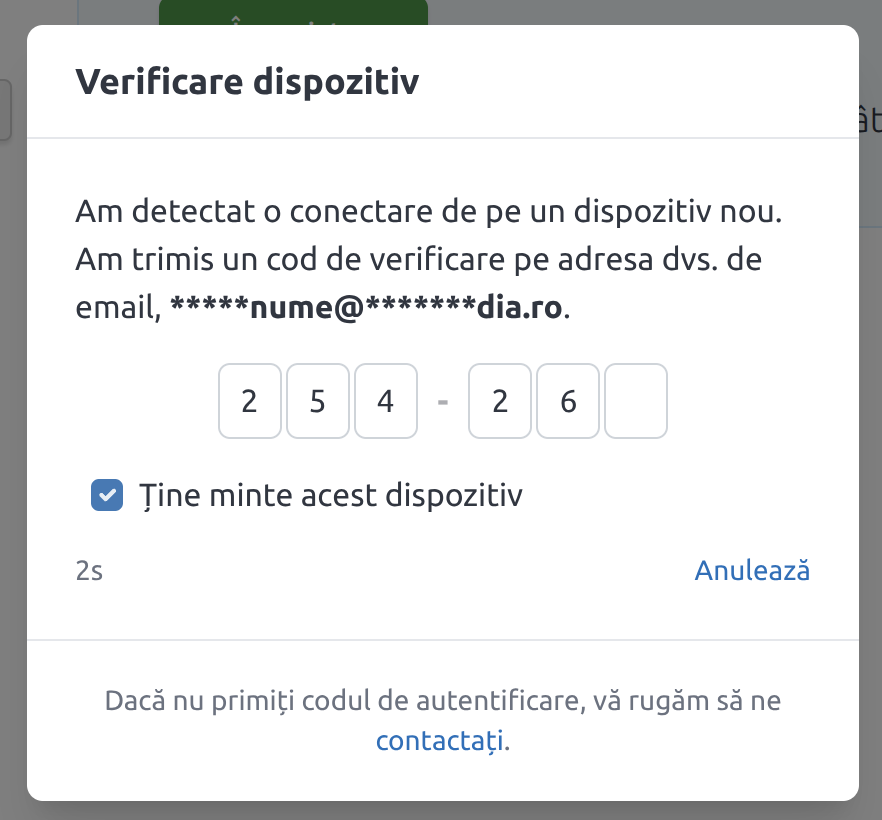The height and width of the screenshot is (820, 882).
Task: Click the "Dacă nu primiți codul" footer text
Action: pyautogui.click(x=442, y=701)
